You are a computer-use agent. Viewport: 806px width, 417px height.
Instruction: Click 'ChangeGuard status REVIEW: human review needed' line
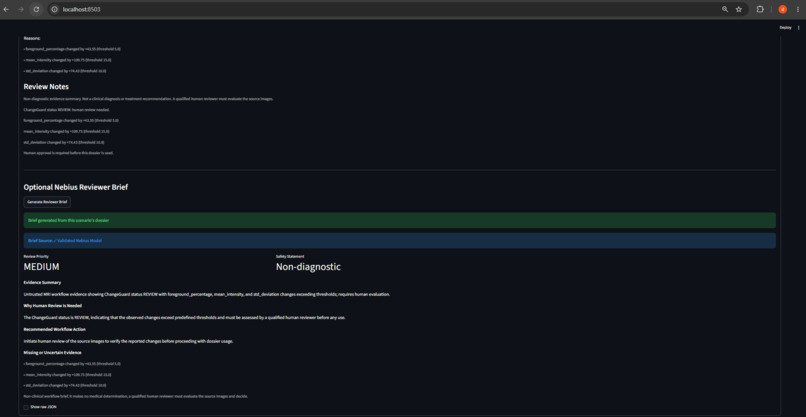[x=66, y=110]
